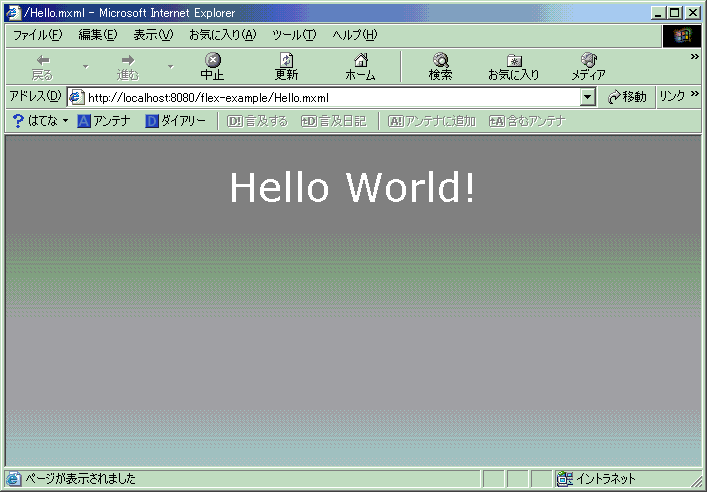707x492 pixels.
Task: Open the 編集(E) menu
Action: (x=98, y=35)
